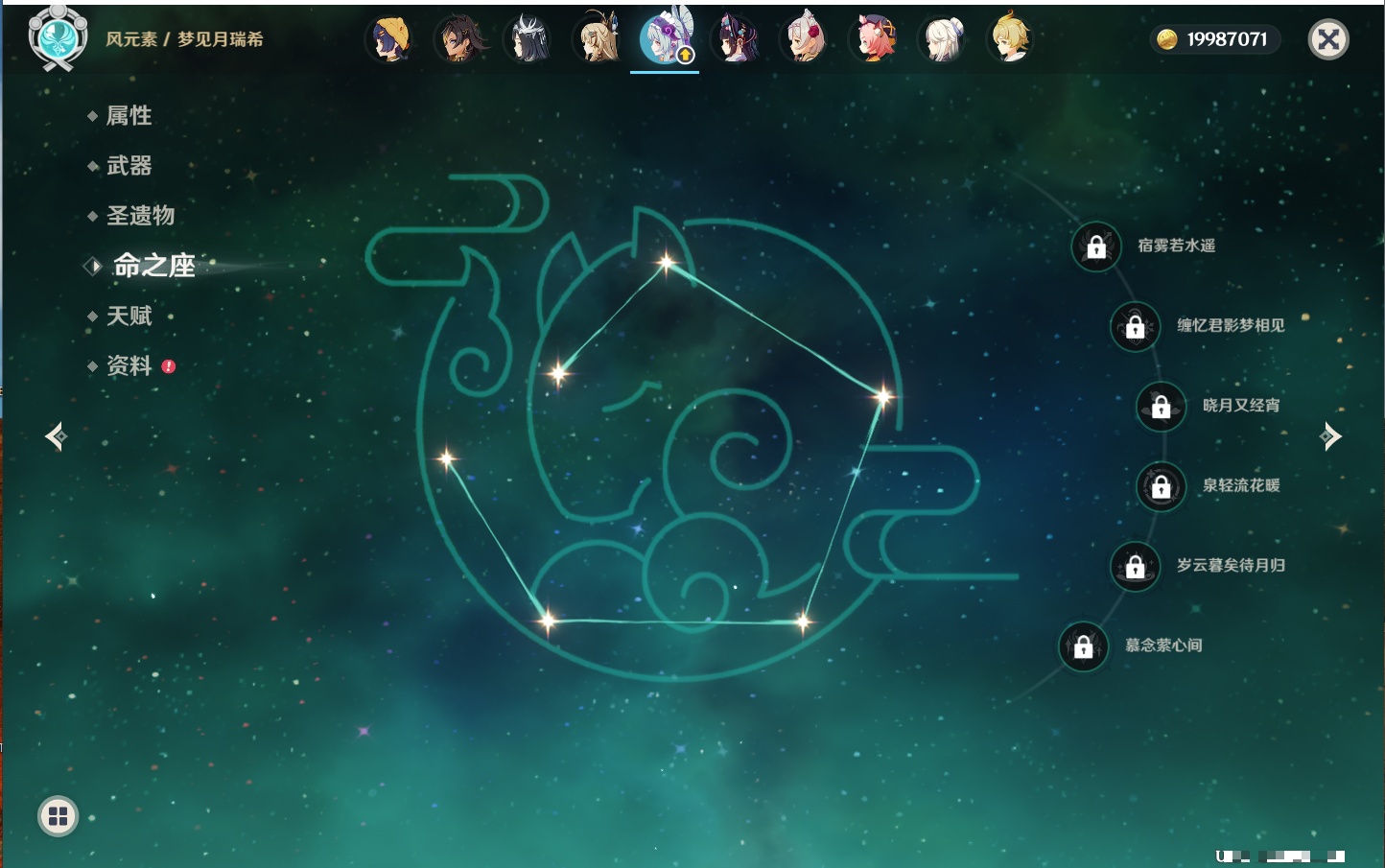The image size is (1385, 868).
Task: Select the blue-haired character with yellow hood
Action: tap(389, 39)
